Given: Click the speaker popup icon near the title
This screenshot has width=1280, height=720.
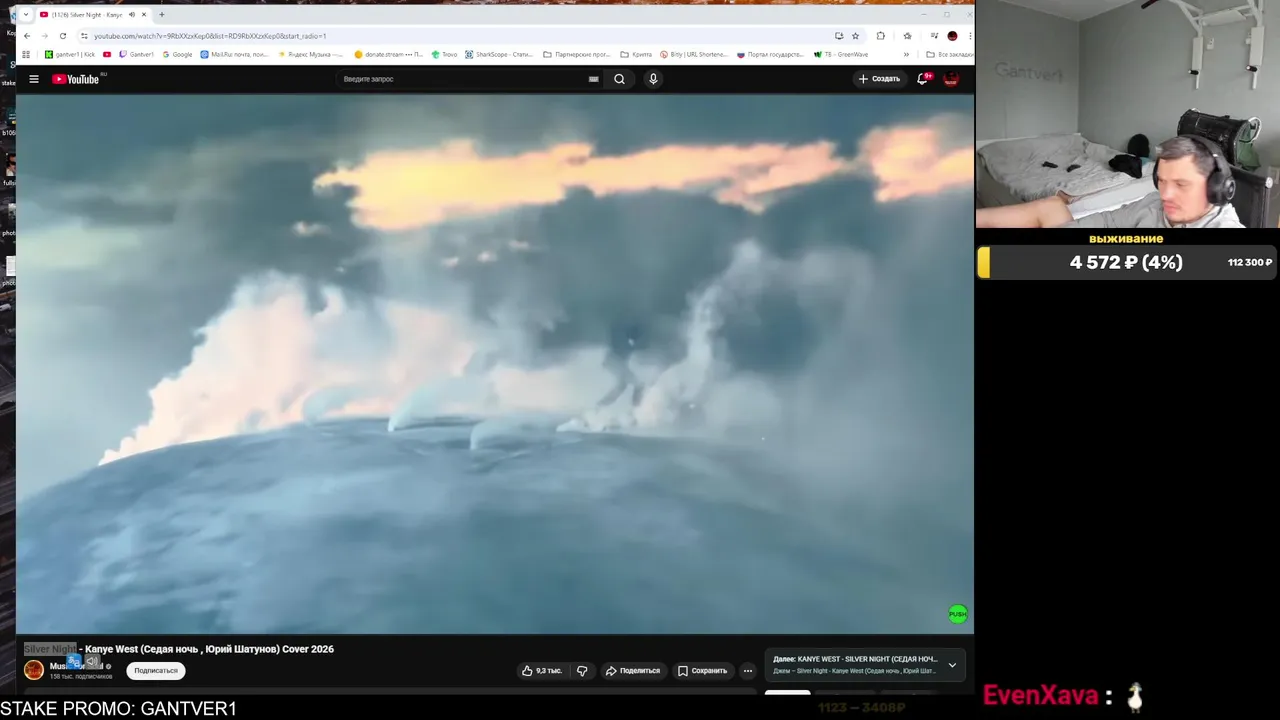Looking at the screenshot, I should coord(92,661).
